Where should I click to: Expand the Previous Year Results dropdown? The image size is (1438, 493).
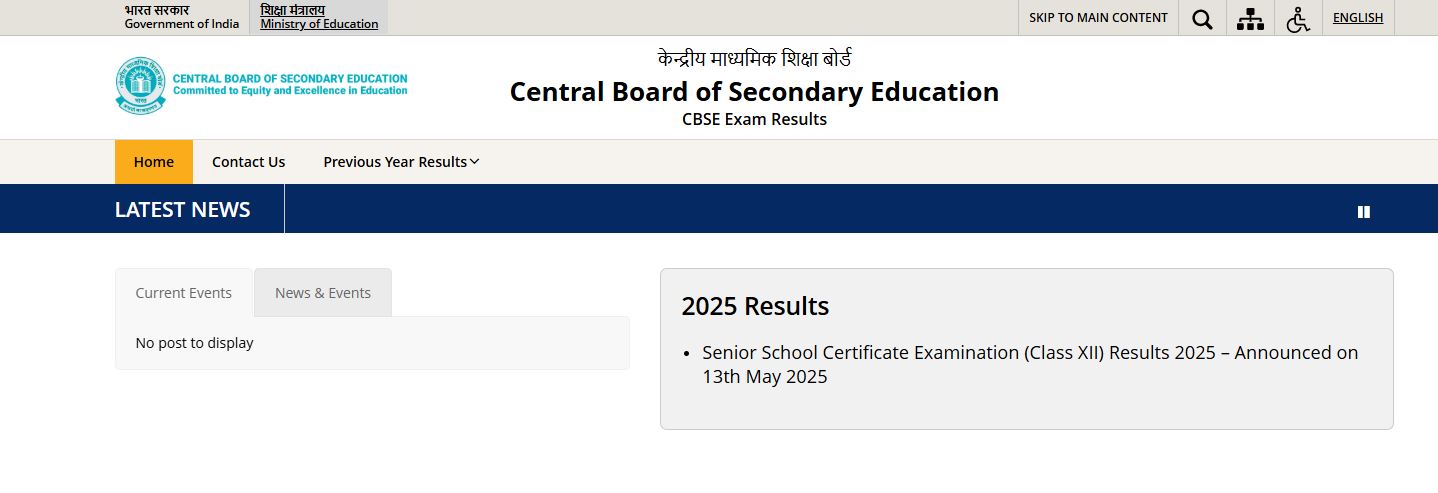pyautogui.click(x=401, y=162)
